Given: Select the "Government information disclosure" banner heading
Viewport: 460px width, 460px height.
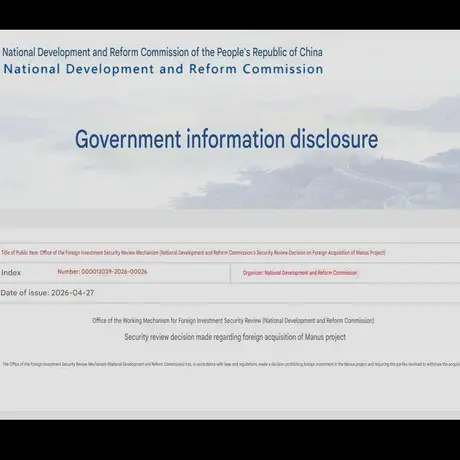Looking at the screenshot, I should (226, 139).
